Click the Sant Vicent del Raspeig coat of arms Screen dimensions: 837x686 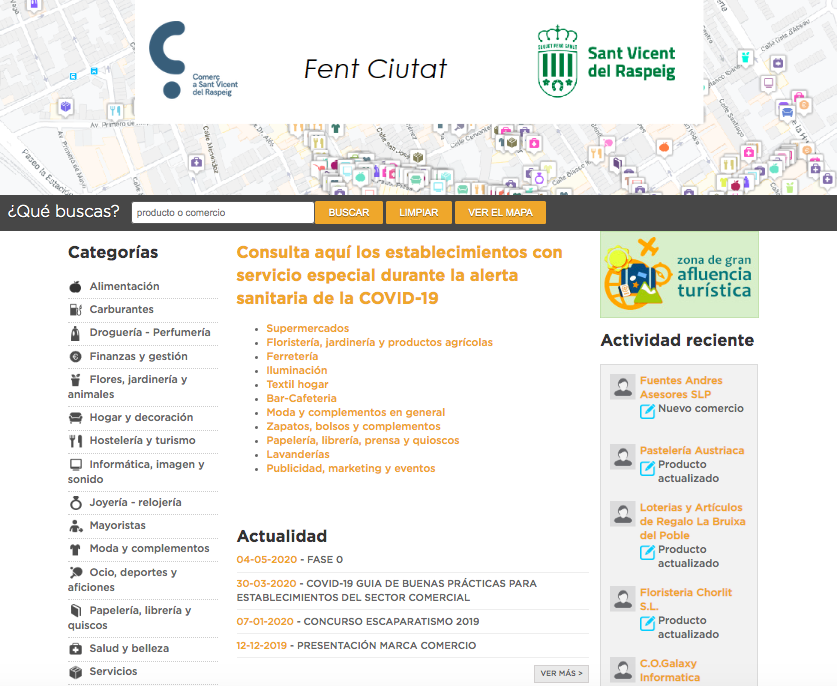(x=557, y=61)
